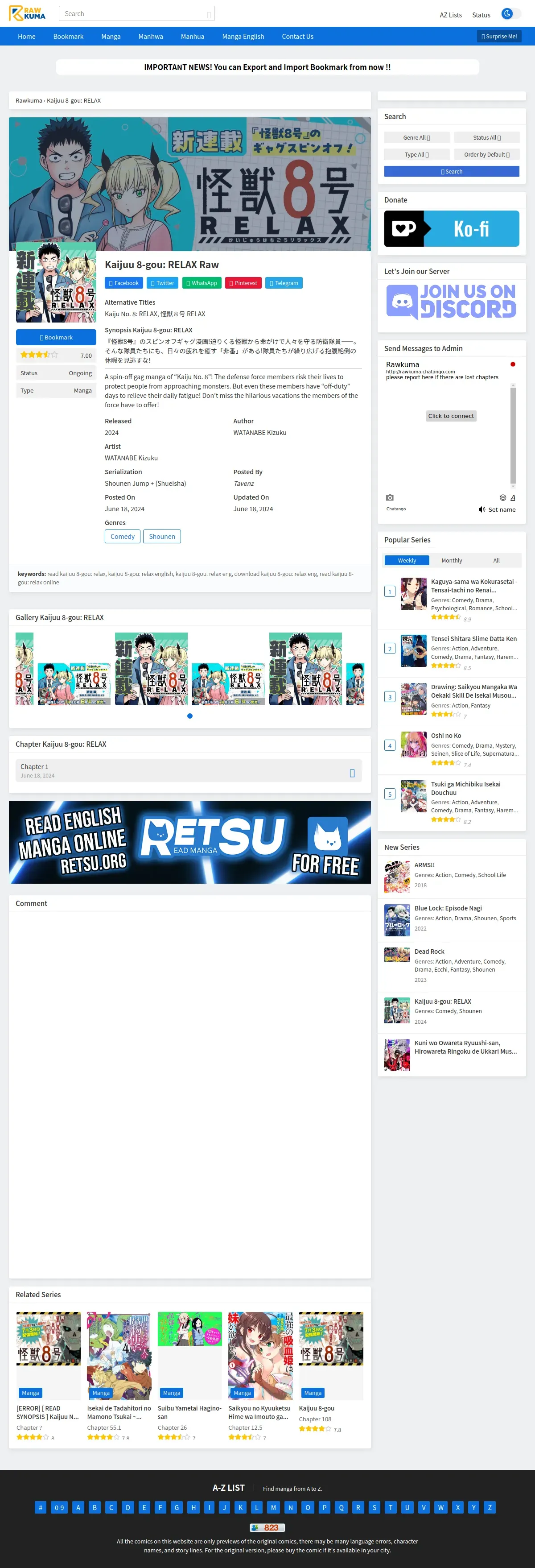Click Rawkuma breadcrumb link
This screenshot has height=1568, width=535.
click(29, 100)
